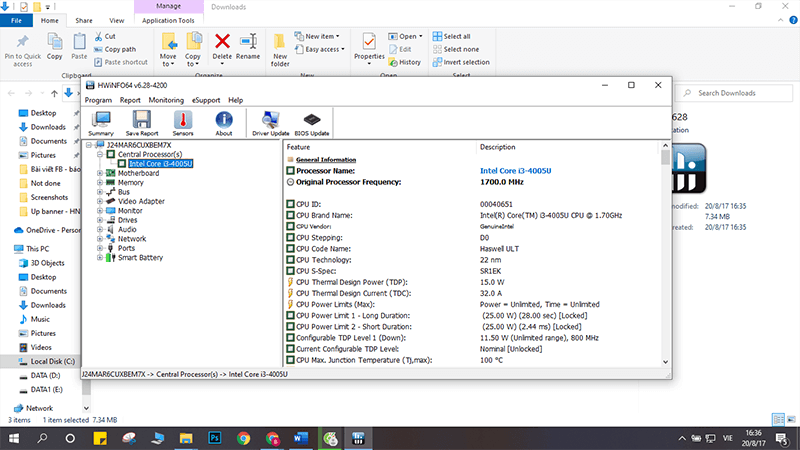Select the Intel Core i3-4005U processor name value
Viewport: 800px width, 450px height.
(515, 171)
